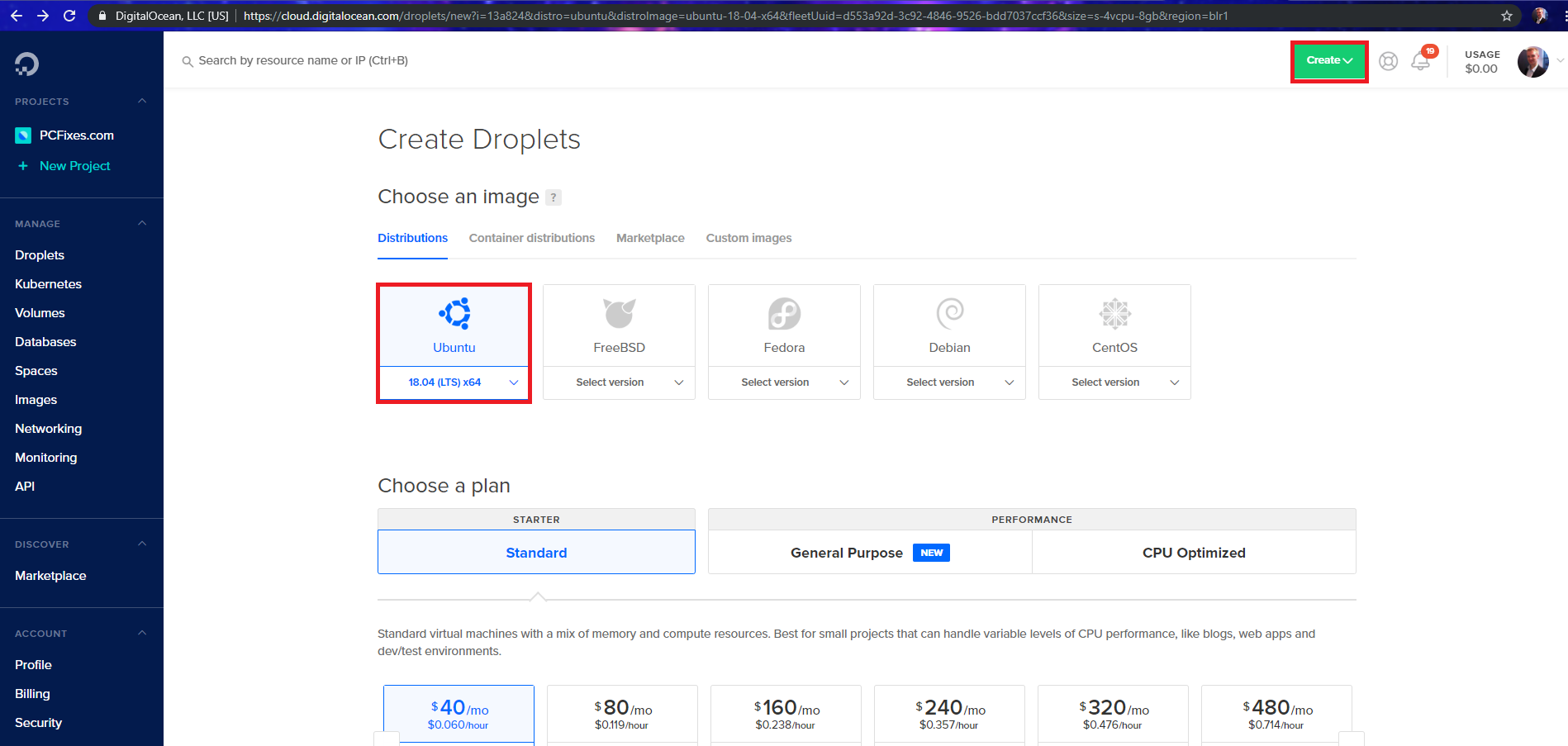Click the USAGE $0.00 indicator
The image size is (1568, 746).
tap(1482, 62)
